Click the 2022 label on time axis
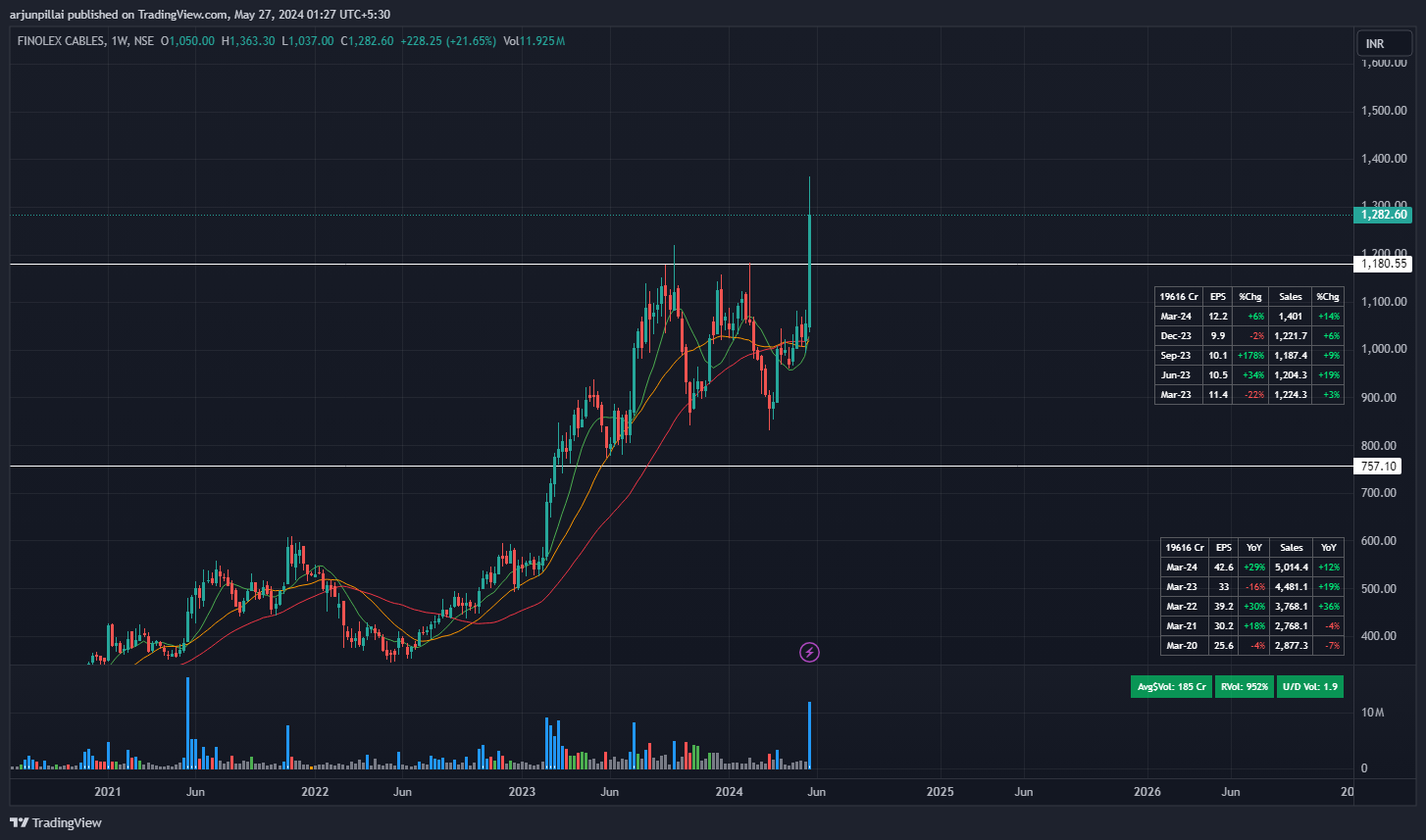The width and height of the screenshot is (1426, 840). 315,791
